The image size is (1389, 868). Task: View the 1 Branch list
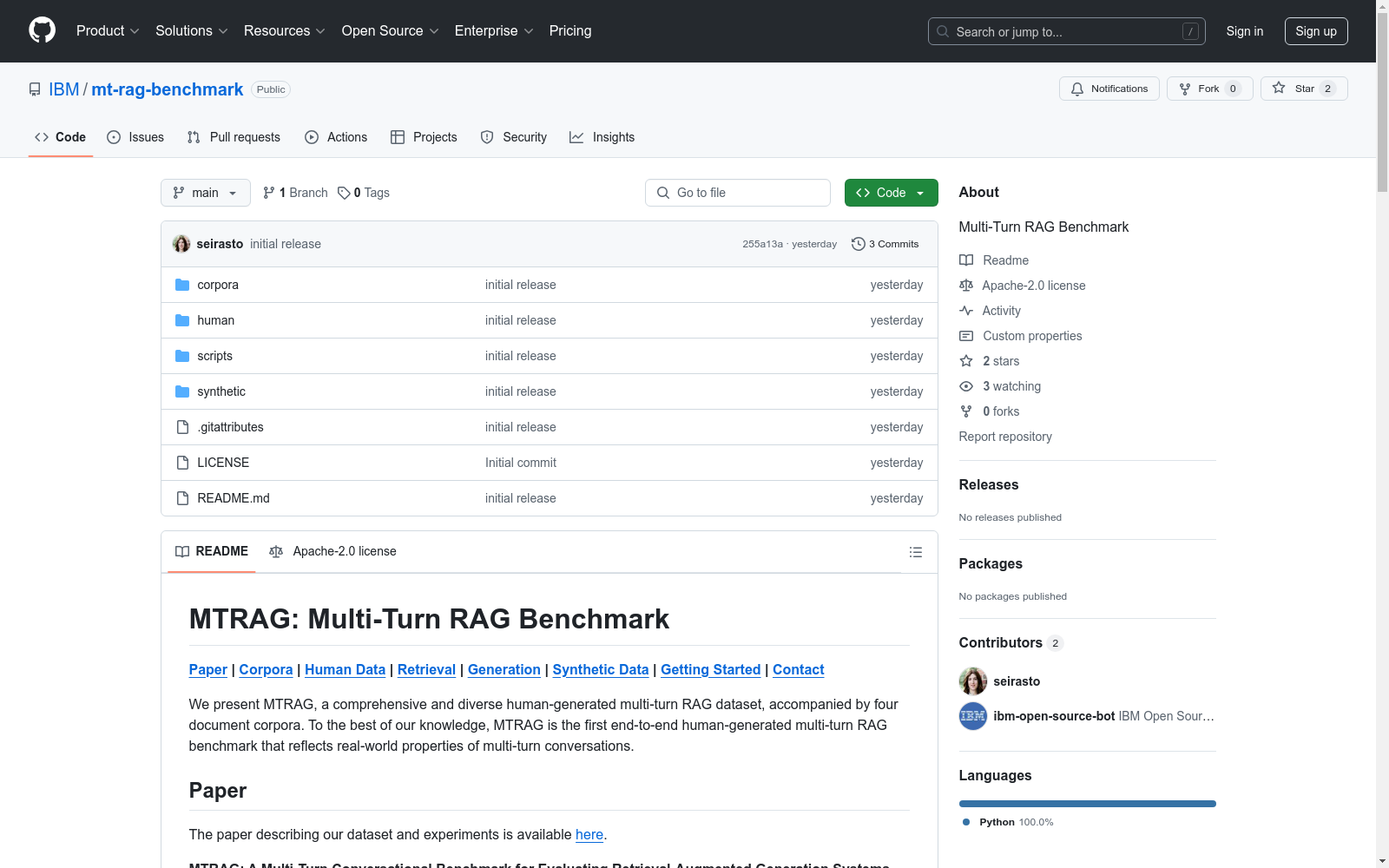295,193
